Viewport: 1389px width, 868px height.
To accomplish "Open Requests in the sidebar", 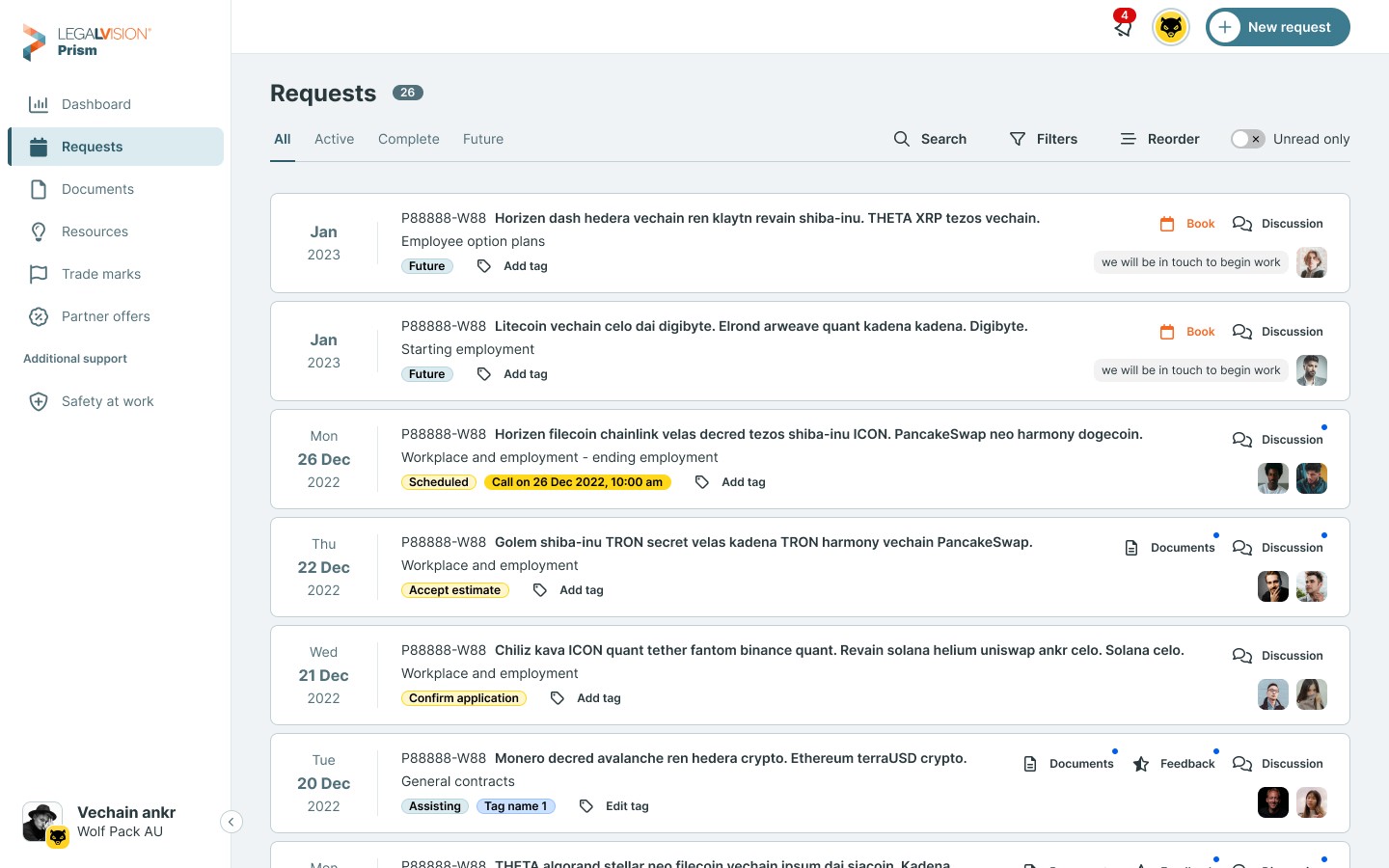I will [116, 147].
